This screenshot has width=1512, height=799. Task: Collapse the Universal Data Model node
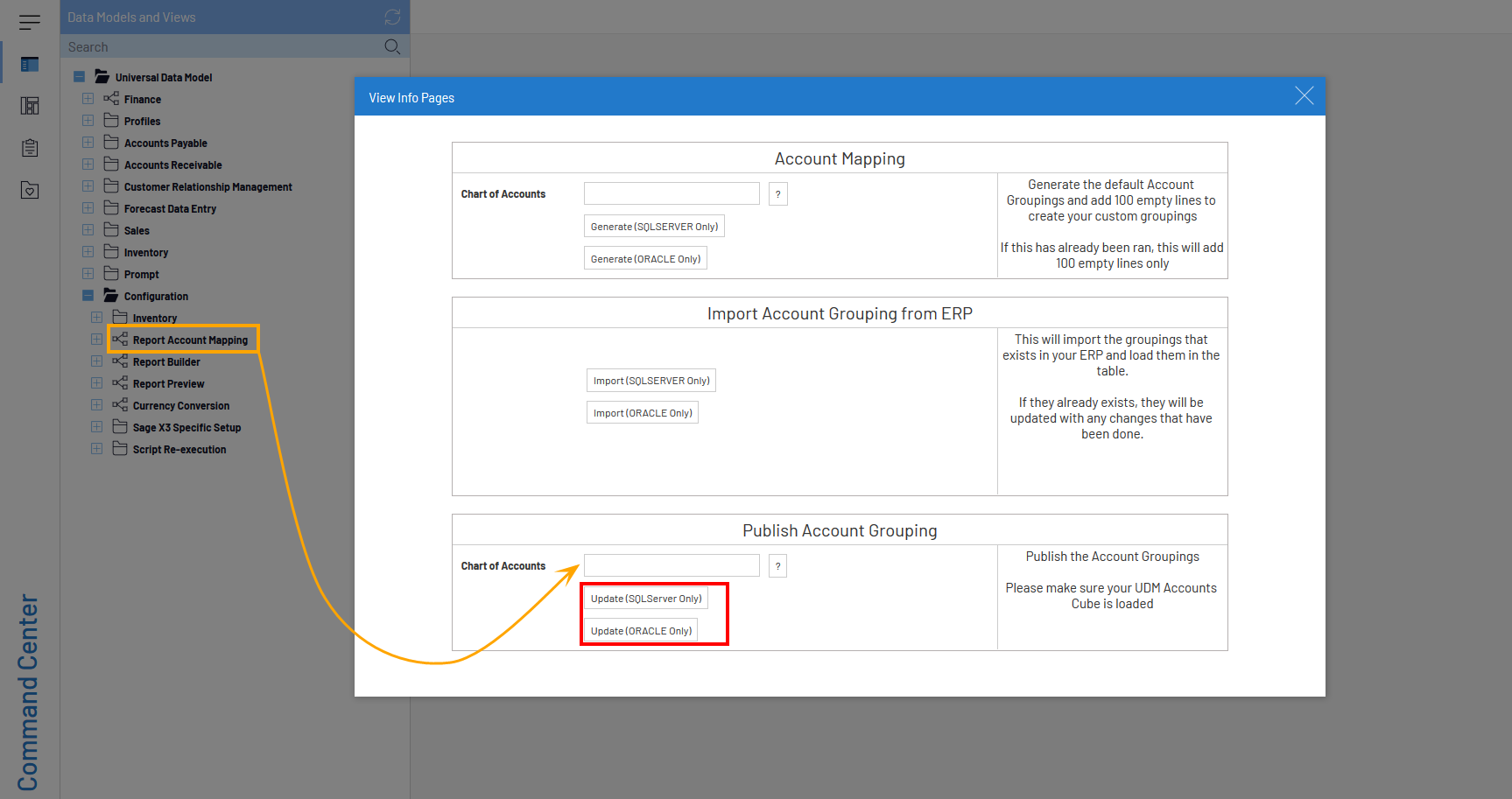79,77
